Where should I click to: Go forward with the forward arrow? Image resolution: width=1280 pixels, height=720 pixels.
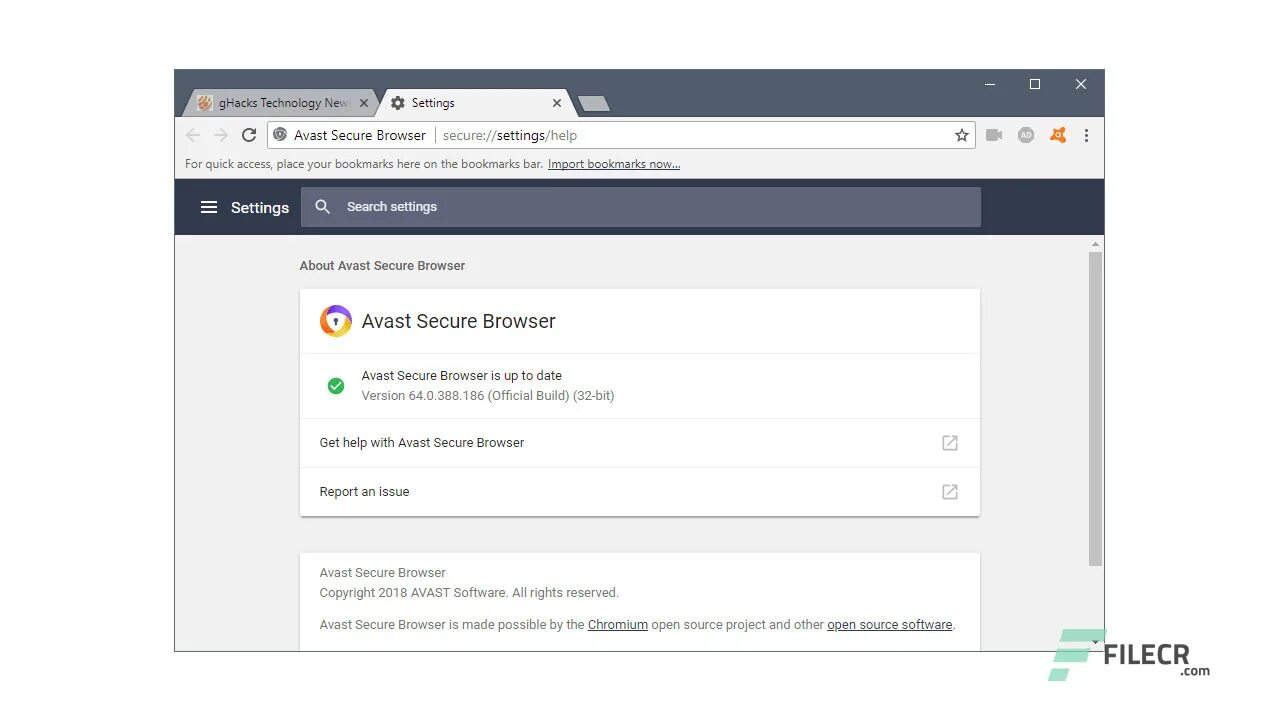(221, 135)
